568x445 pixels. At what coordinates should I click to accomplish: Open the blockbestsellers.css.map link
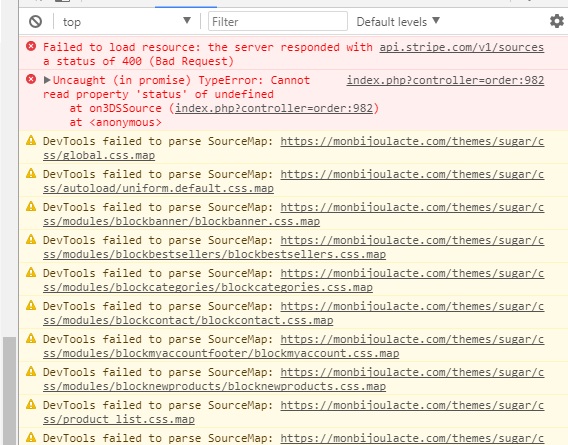click(293, 247)
